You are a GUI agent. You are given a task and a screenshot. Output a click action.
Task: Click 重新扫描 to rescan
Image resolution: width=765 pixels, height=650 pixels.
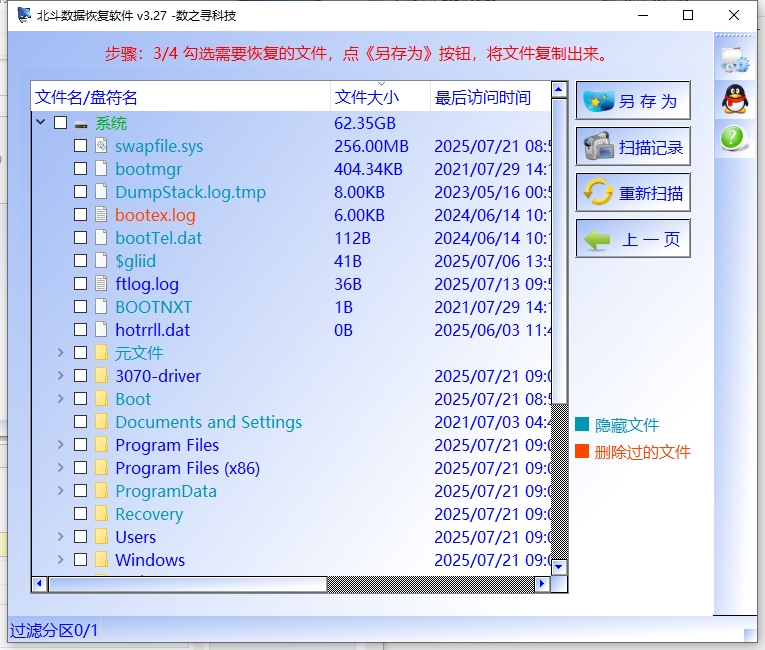click(x=633, y=192)
